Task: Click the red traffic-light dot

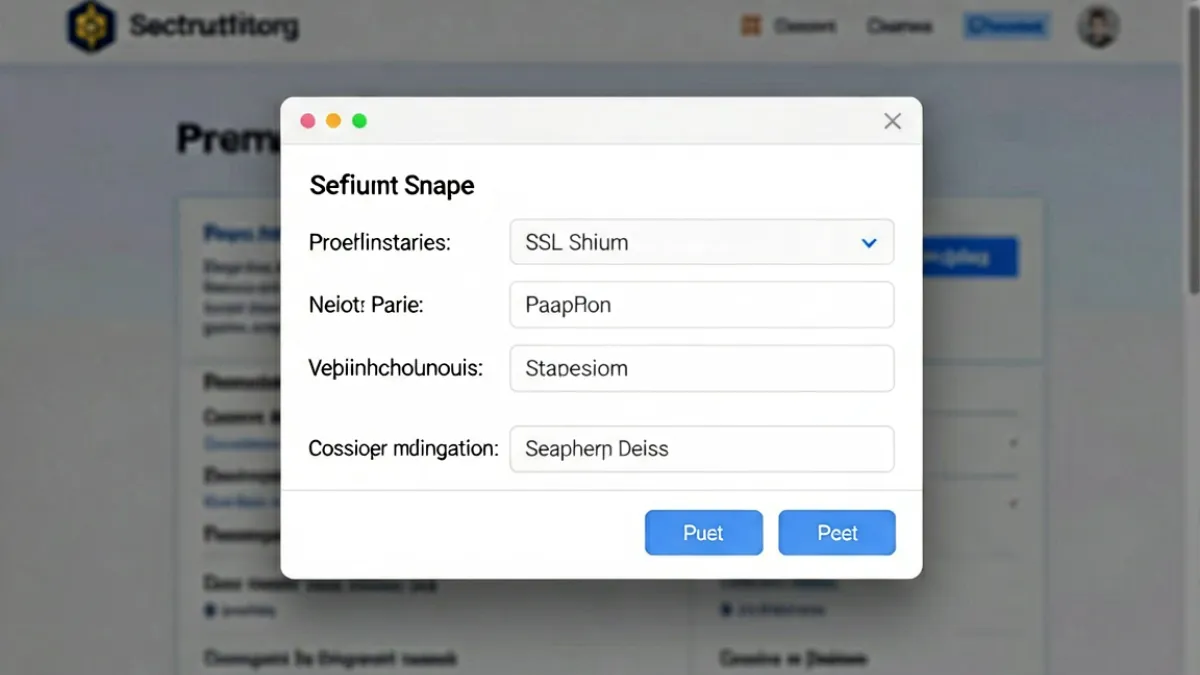Action: (308, 121)
